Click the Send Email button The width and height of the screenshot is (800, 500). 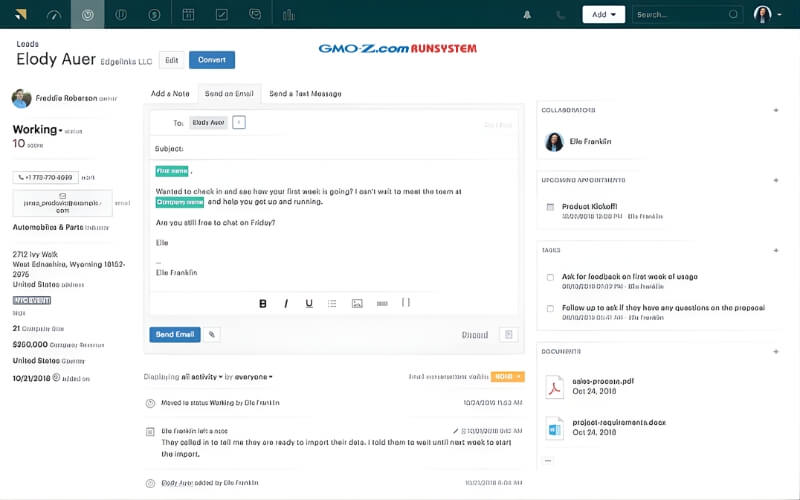[174, 335]
